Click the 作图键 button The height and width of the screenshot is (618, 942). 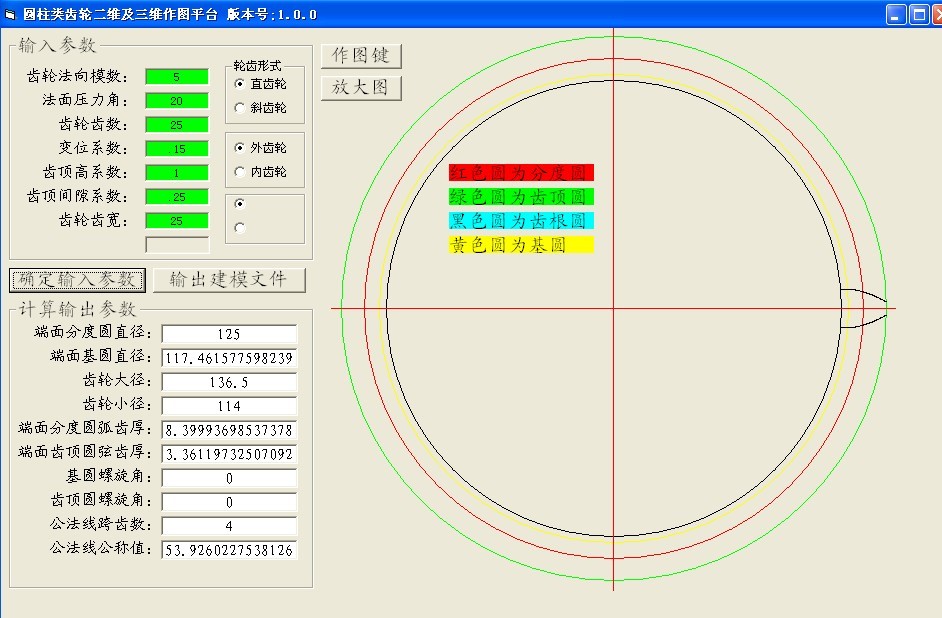pyautogui.click(x=361, y=56)
